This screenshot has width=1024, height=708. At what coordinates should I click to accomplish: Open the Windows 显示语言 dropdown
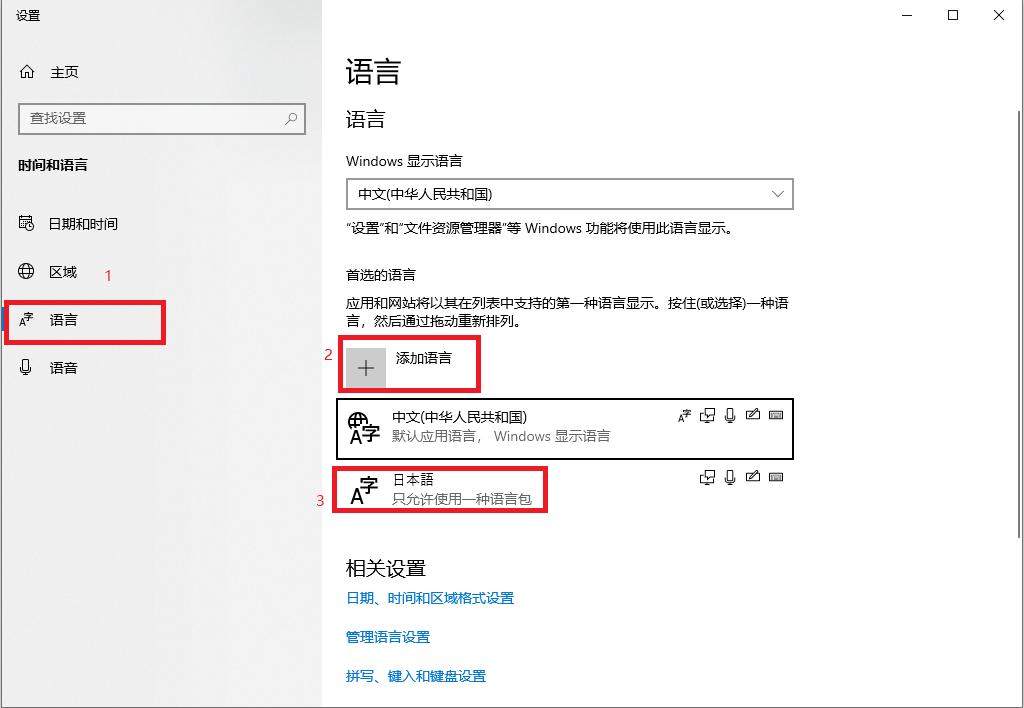click(569, 194)
